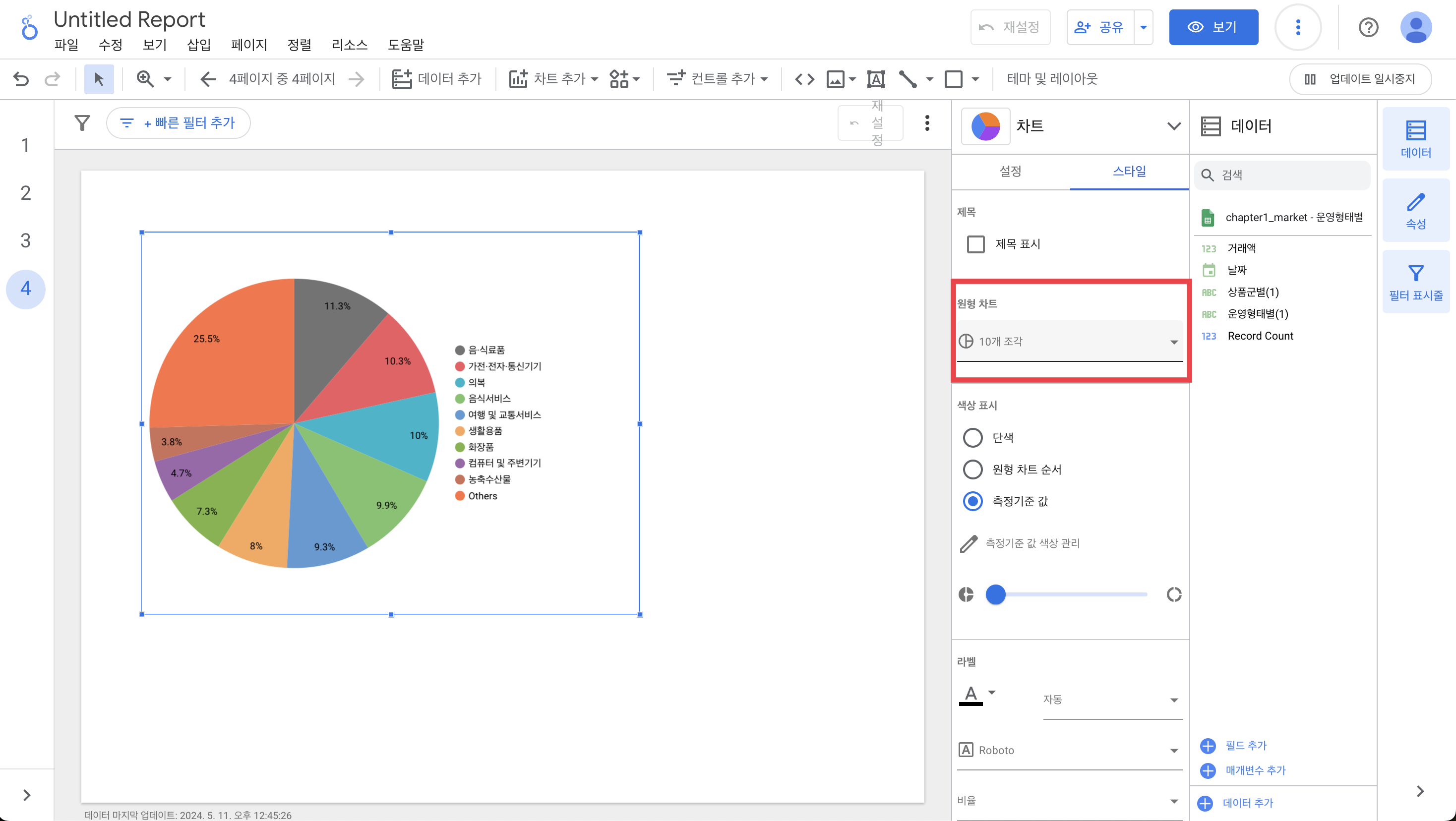Enable the 제목 표시 checkbox
This screenshot has height=821, width=1456.
pyautogui.click(x=975, y=244)
